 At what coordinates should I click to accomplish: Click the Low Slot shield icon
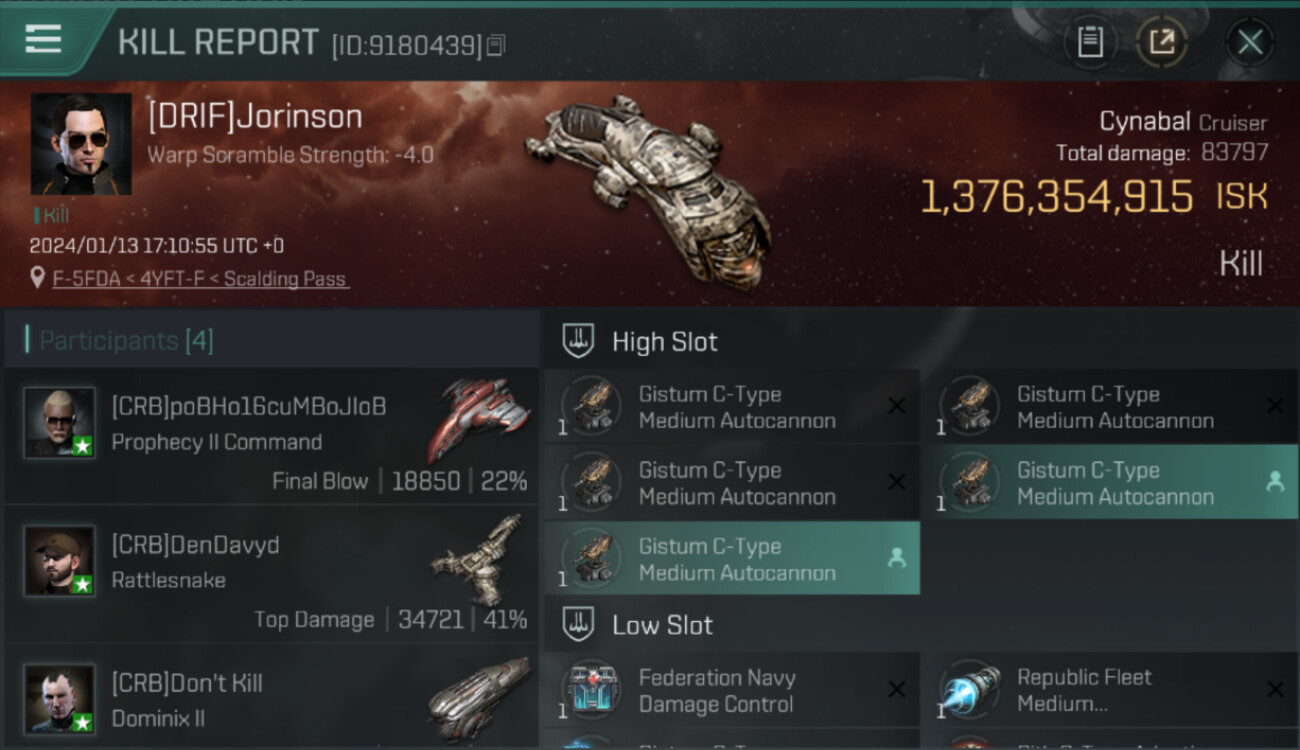578,625
